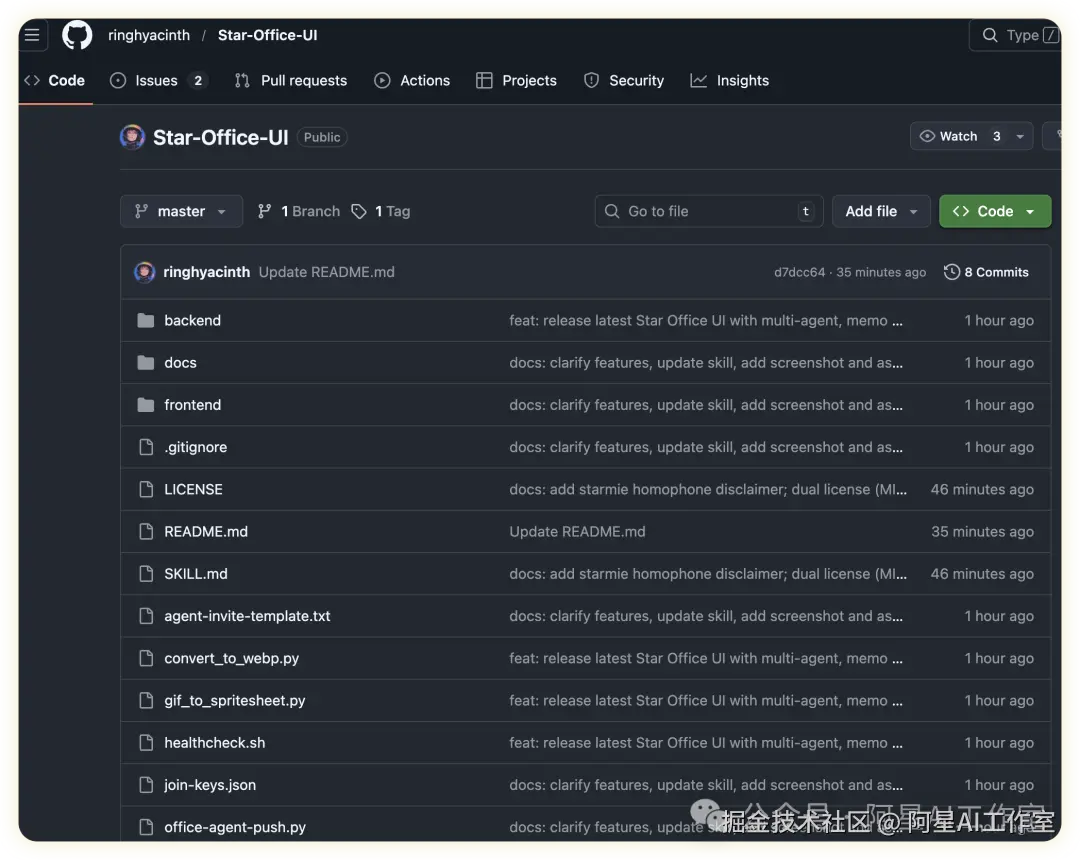Open the frontend folder
Image resolution: width=1080 pixels, height=860 pixels.
pos(193,405)
